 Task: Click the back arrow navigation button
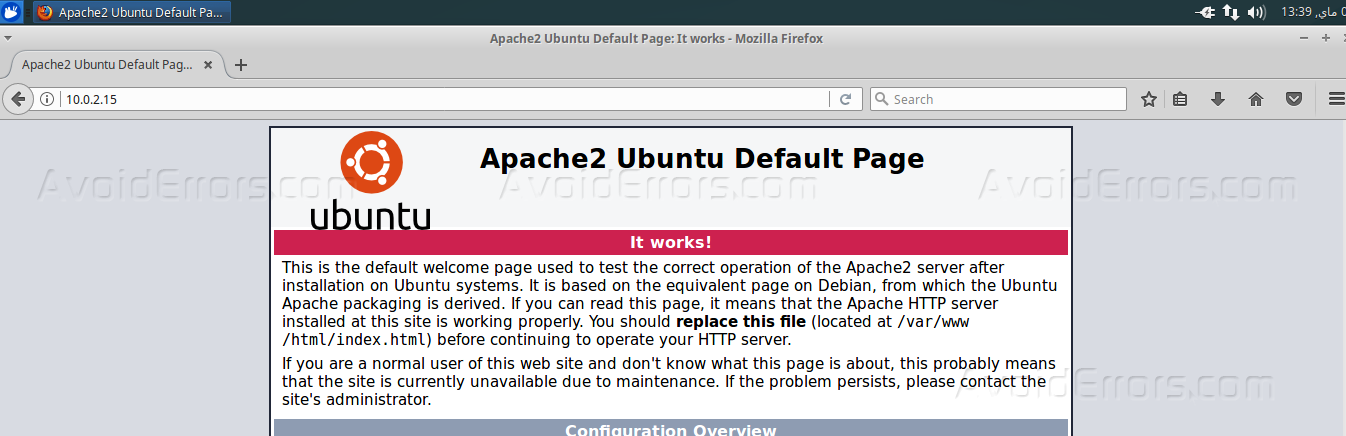17,99
